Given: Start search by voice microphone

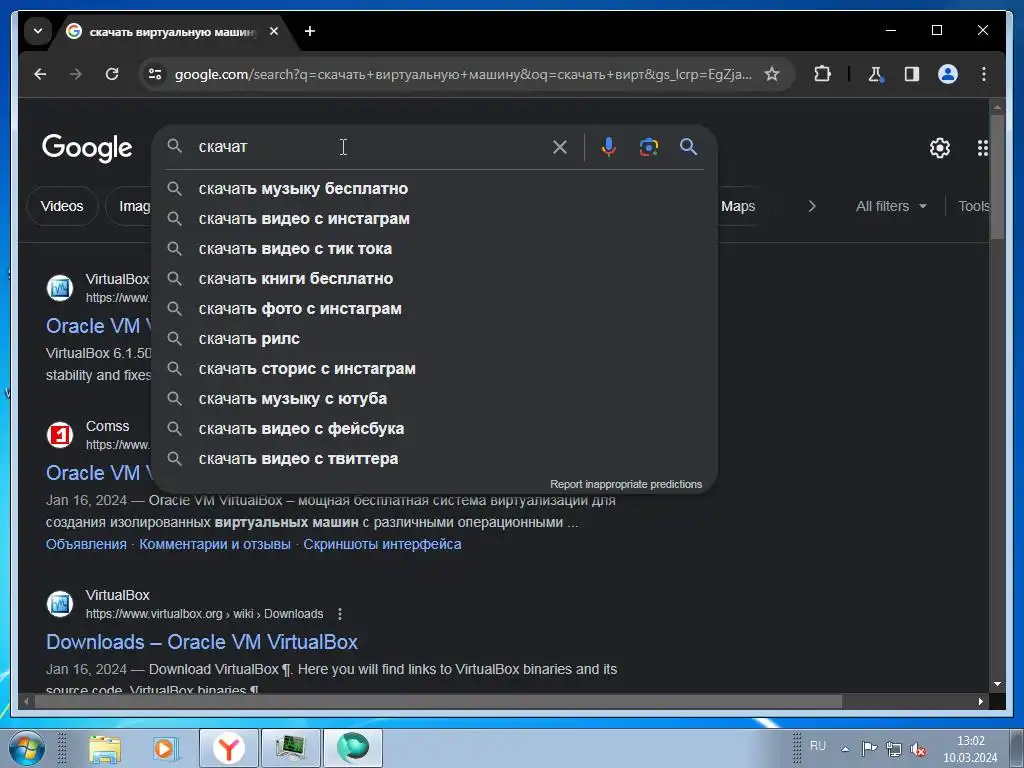Looking at the screenshot, I should pos(609,147).
